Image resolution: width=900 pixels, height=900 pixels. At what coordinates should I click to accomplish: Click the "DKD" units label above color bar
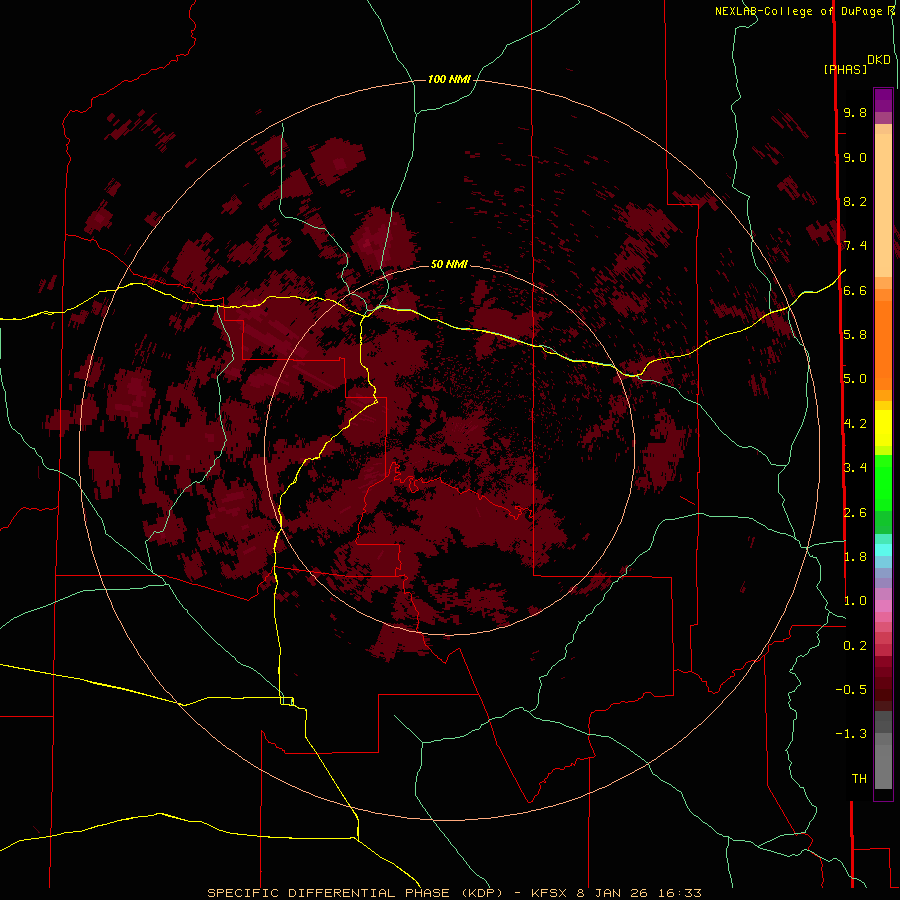pos(879,60)
